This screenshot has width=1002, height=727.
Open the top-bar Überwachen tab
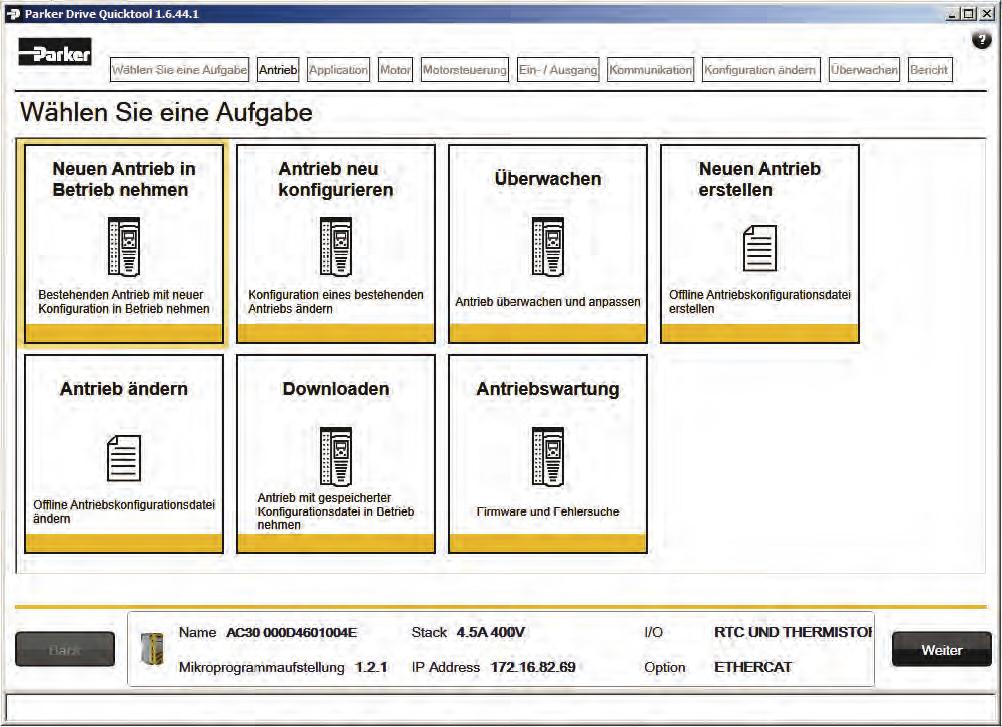[x=865, y=70]
